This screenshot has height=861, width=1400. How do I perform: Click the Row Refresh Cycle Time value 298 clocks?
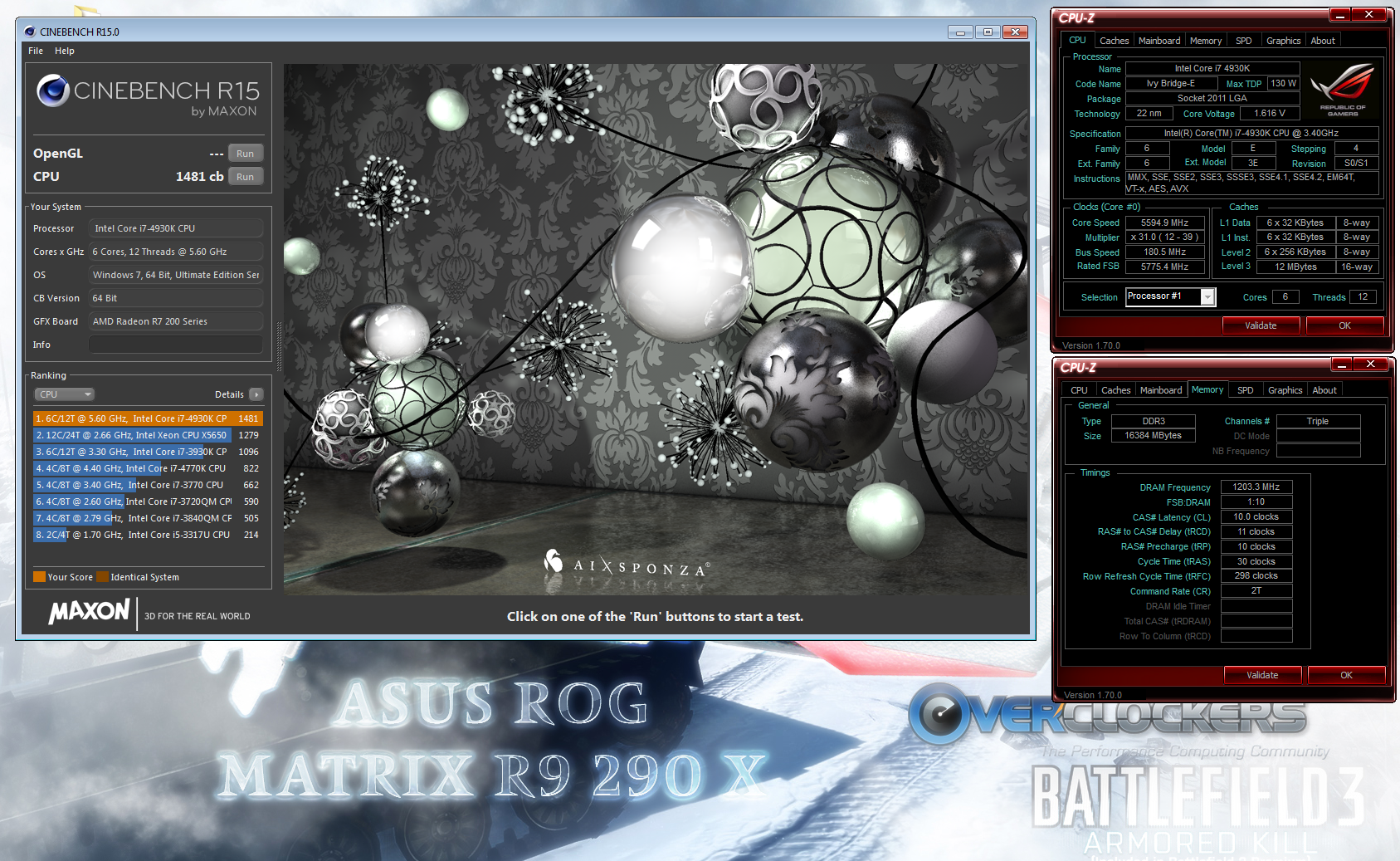pyautogui.click(x=1256, y=576)
